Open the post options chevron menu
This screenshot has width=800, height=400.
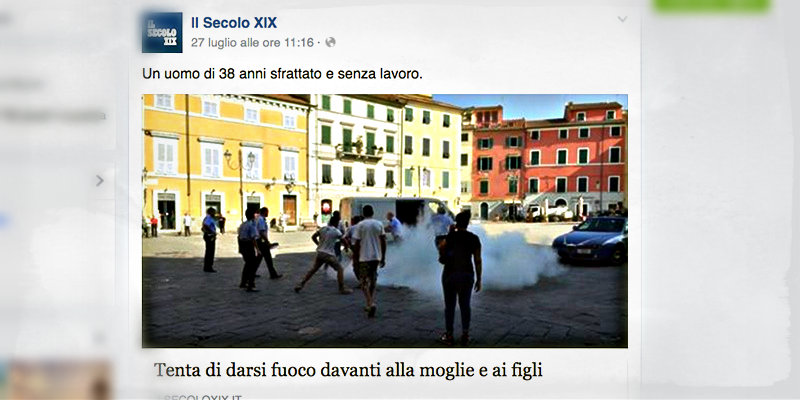[x=622, y=19]
